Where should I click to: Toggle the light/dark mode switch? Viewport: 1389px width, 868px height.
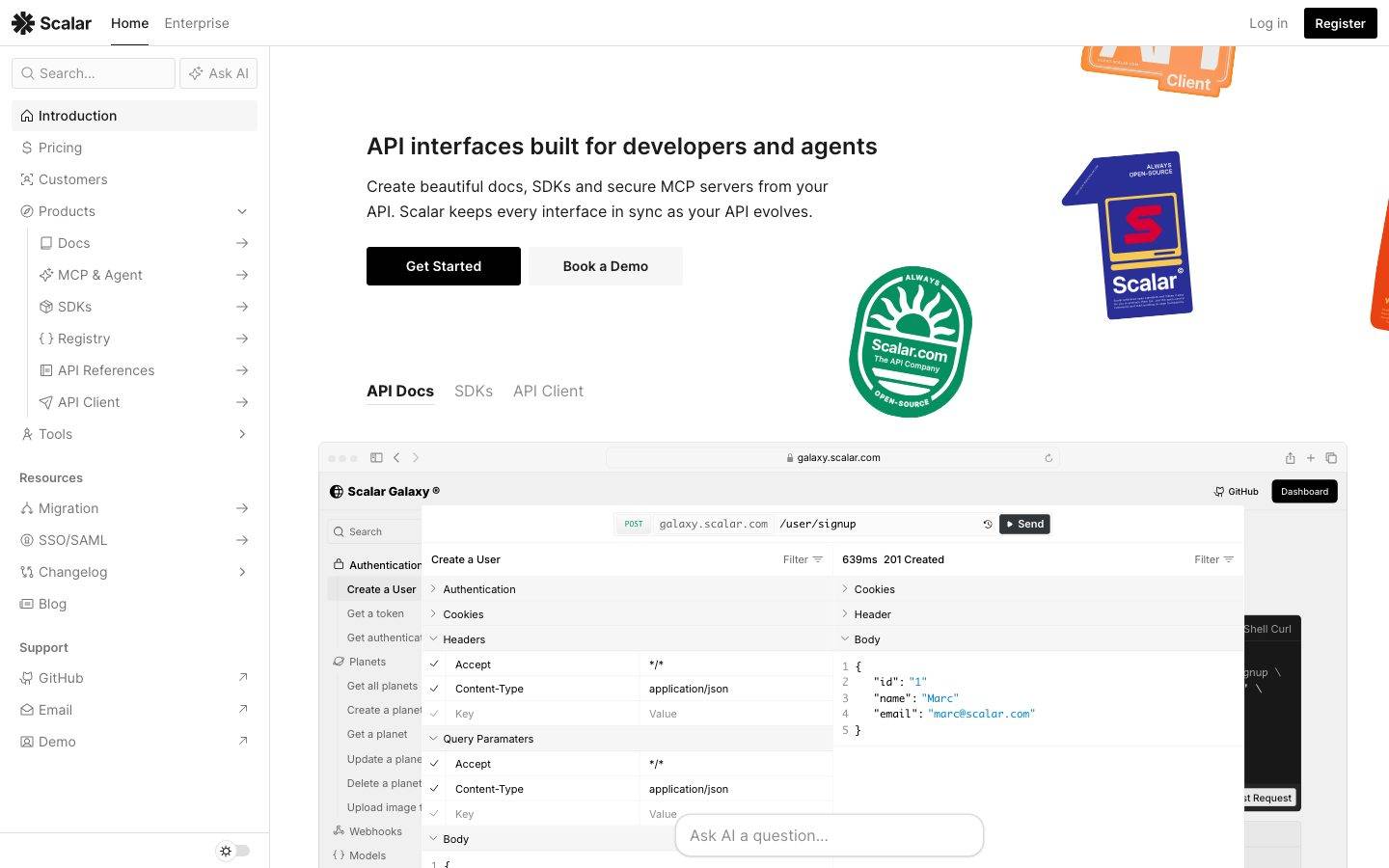[233, 851]
